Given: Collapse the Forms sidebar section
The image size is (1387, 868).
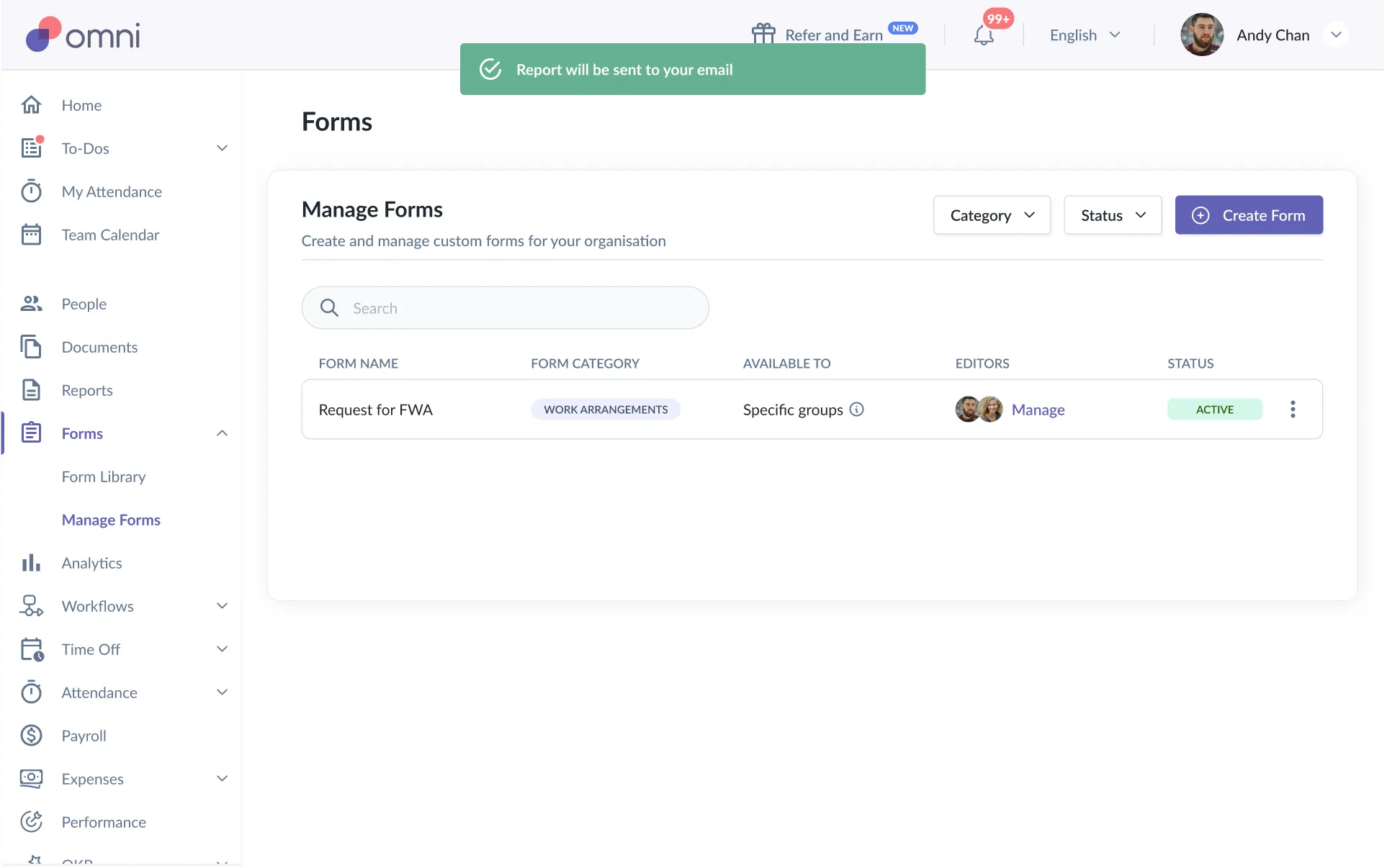Looking at the screenshot, I should pos(222,433).
